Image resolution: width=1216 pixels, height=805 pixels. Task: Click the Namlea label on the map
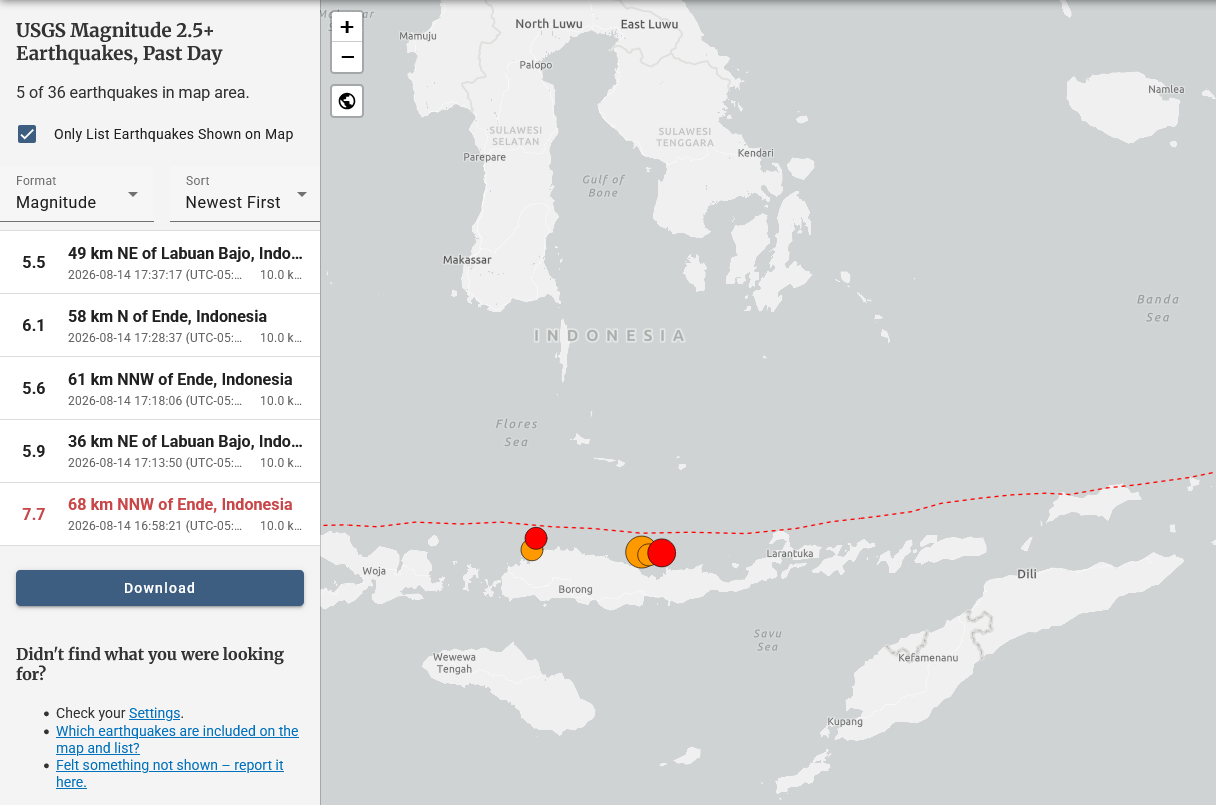(1166, 89)
